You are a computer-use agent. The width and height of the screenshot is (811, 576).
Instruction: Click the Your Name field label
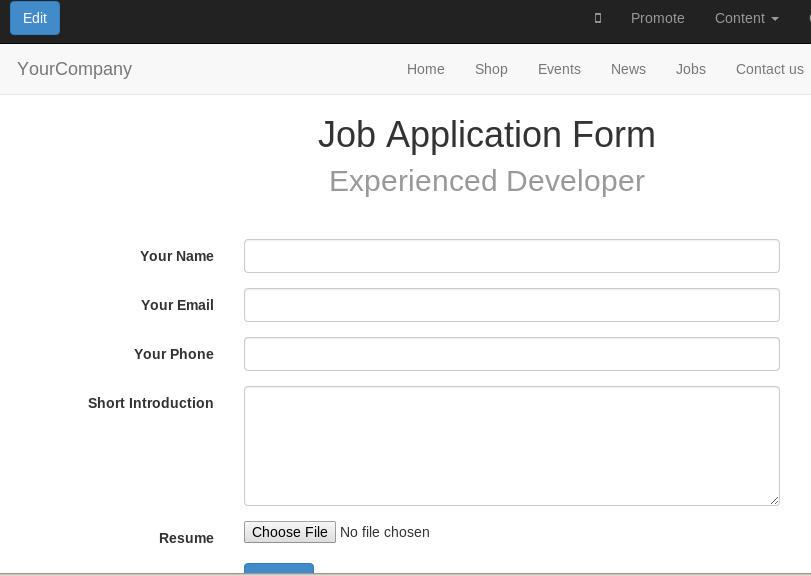(x=177, y=256)
